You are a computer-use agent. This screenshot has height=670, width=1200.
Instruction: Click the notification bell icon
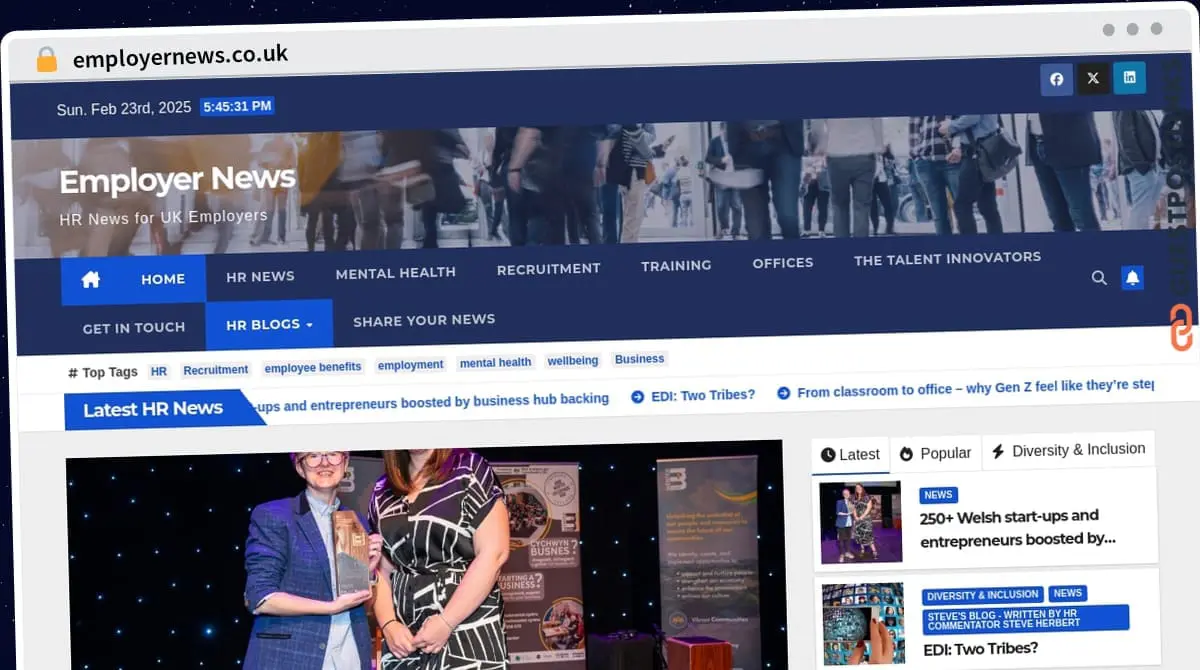pos(1132,278)
